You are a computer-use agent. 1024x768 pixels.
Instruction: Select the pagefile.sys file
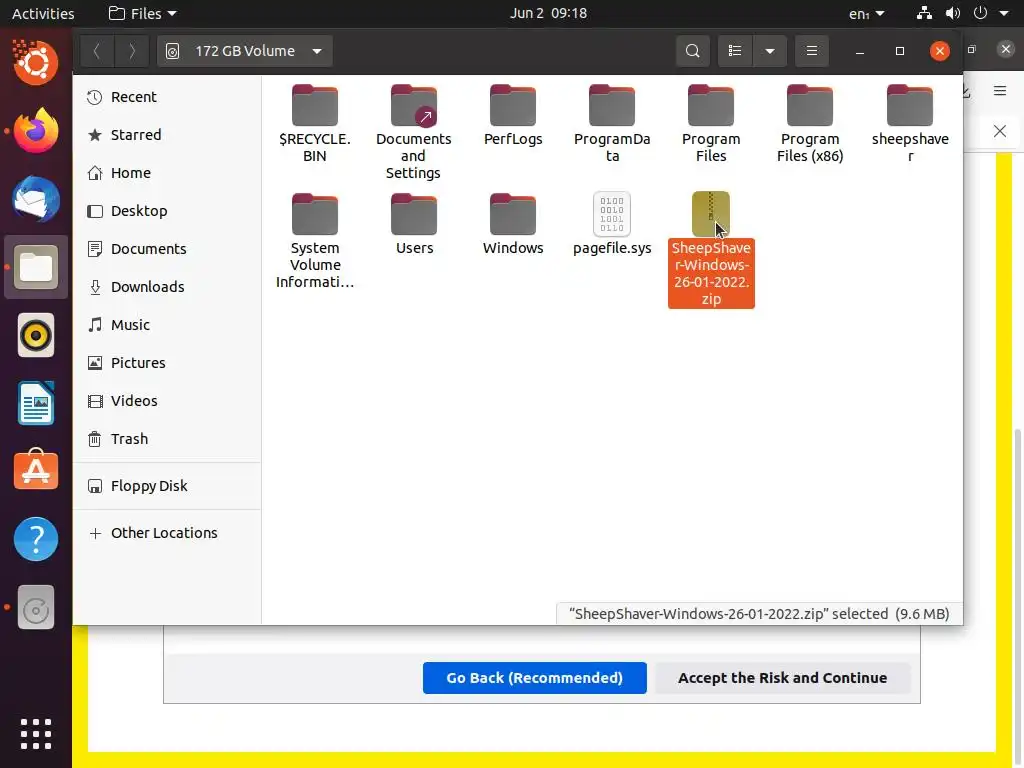(x=612, y=224)
